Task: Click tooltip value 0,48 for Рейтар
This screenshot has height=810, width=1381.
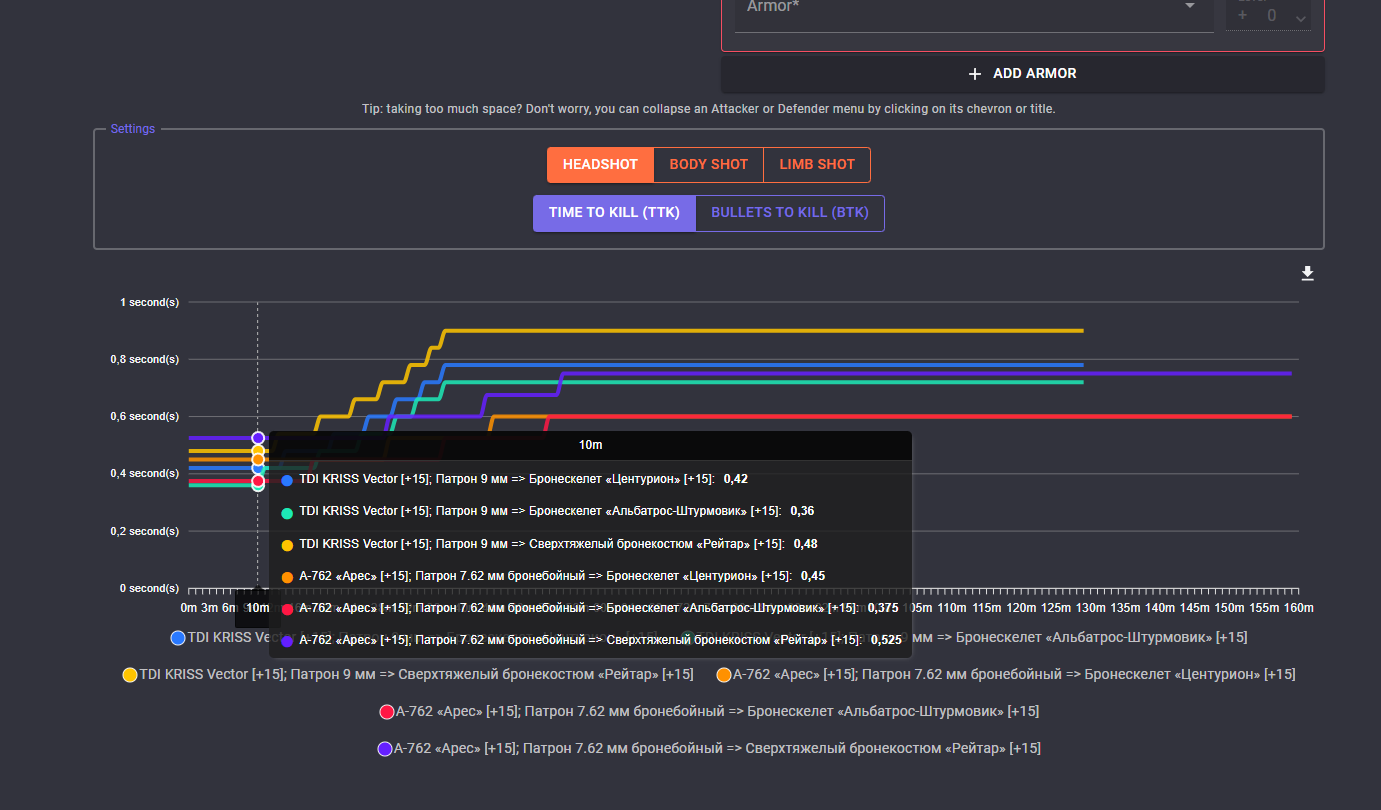Action: click(x=806, y=544)
